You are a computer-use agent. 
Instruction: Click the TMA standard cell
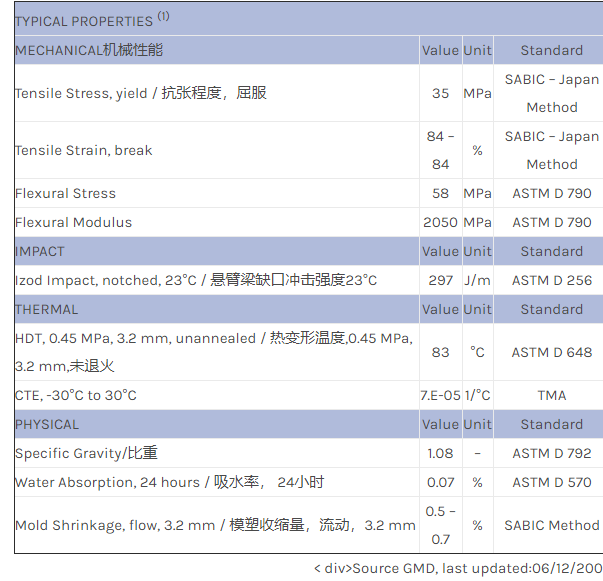click(551, 395)
